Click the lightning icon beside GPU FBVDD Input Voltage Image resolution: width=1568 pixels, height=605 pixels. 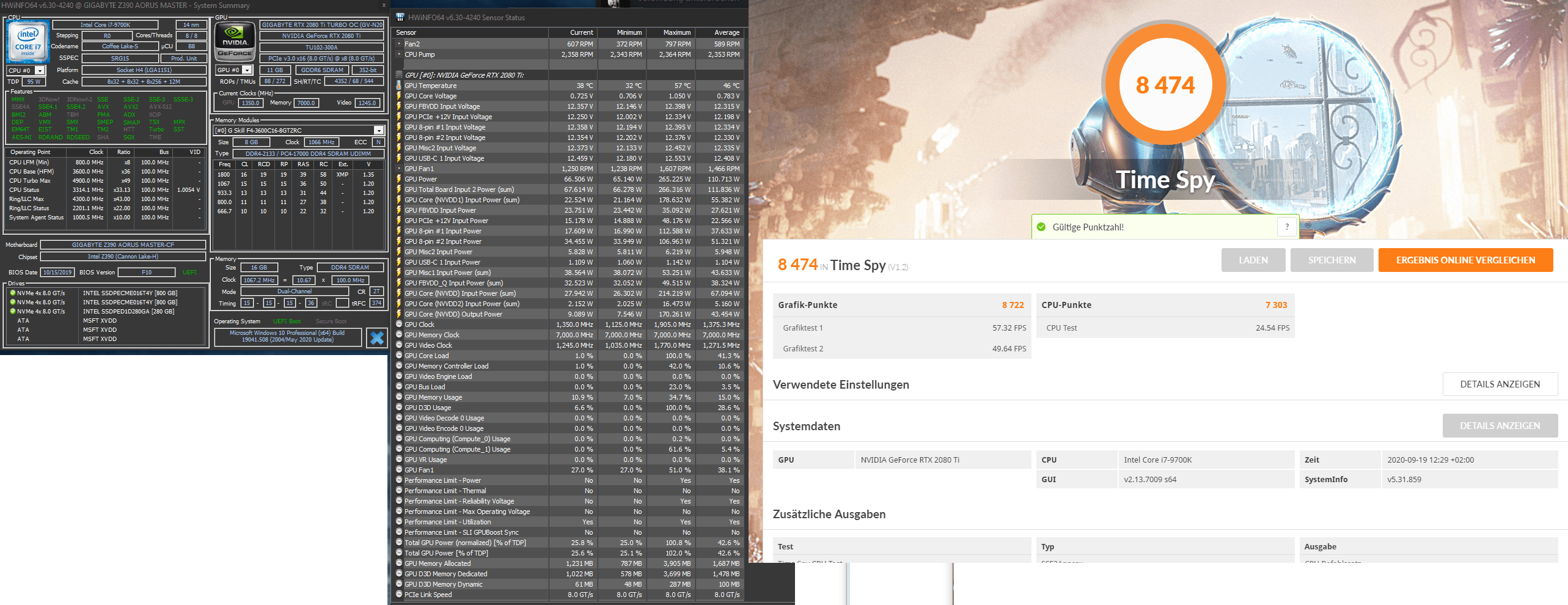pyautogui.click(x=399, y=106)
